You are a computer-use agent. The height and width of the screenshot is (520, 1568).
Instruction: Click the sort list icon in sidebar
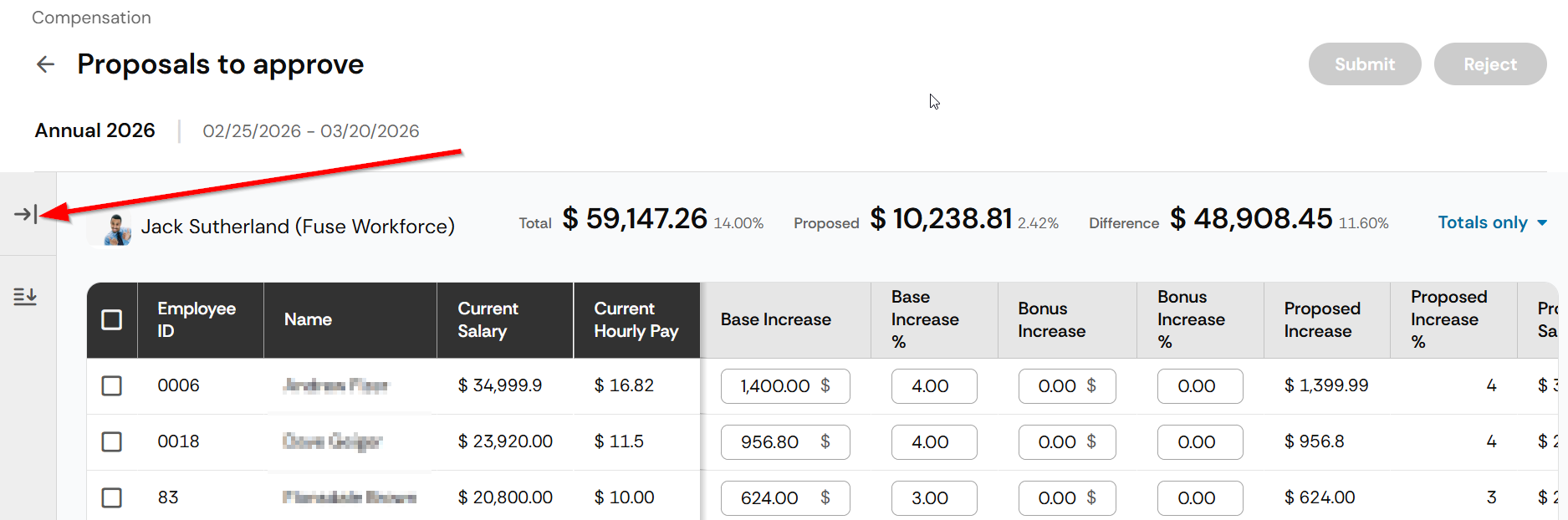point(25,297)
